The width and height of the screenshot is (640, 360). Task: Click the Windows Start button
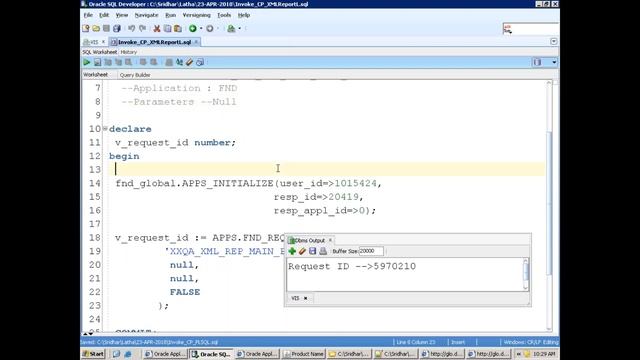point(93,354)
